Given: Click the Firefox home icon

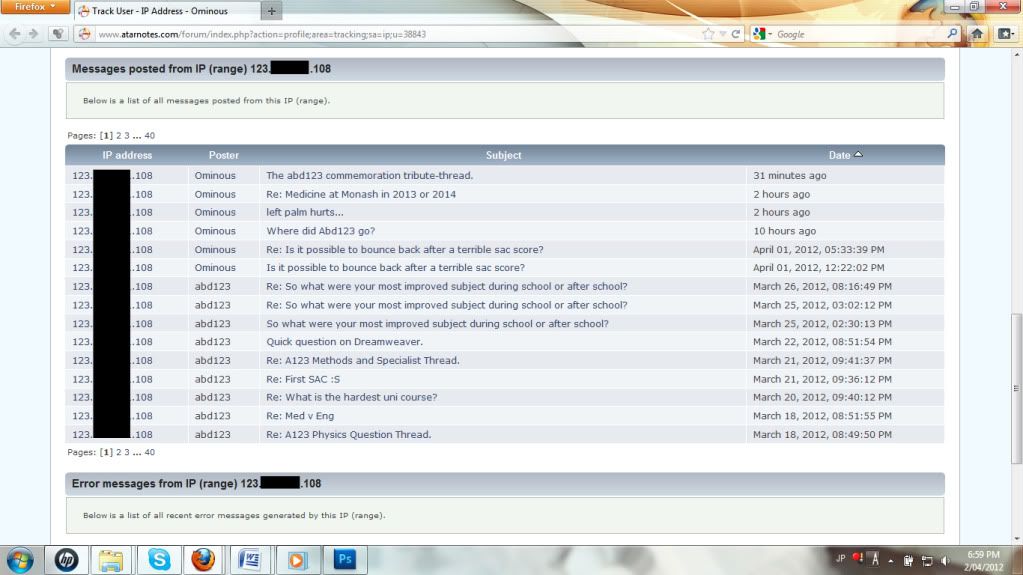Looking at the screenshot, I should coord(977,33).
